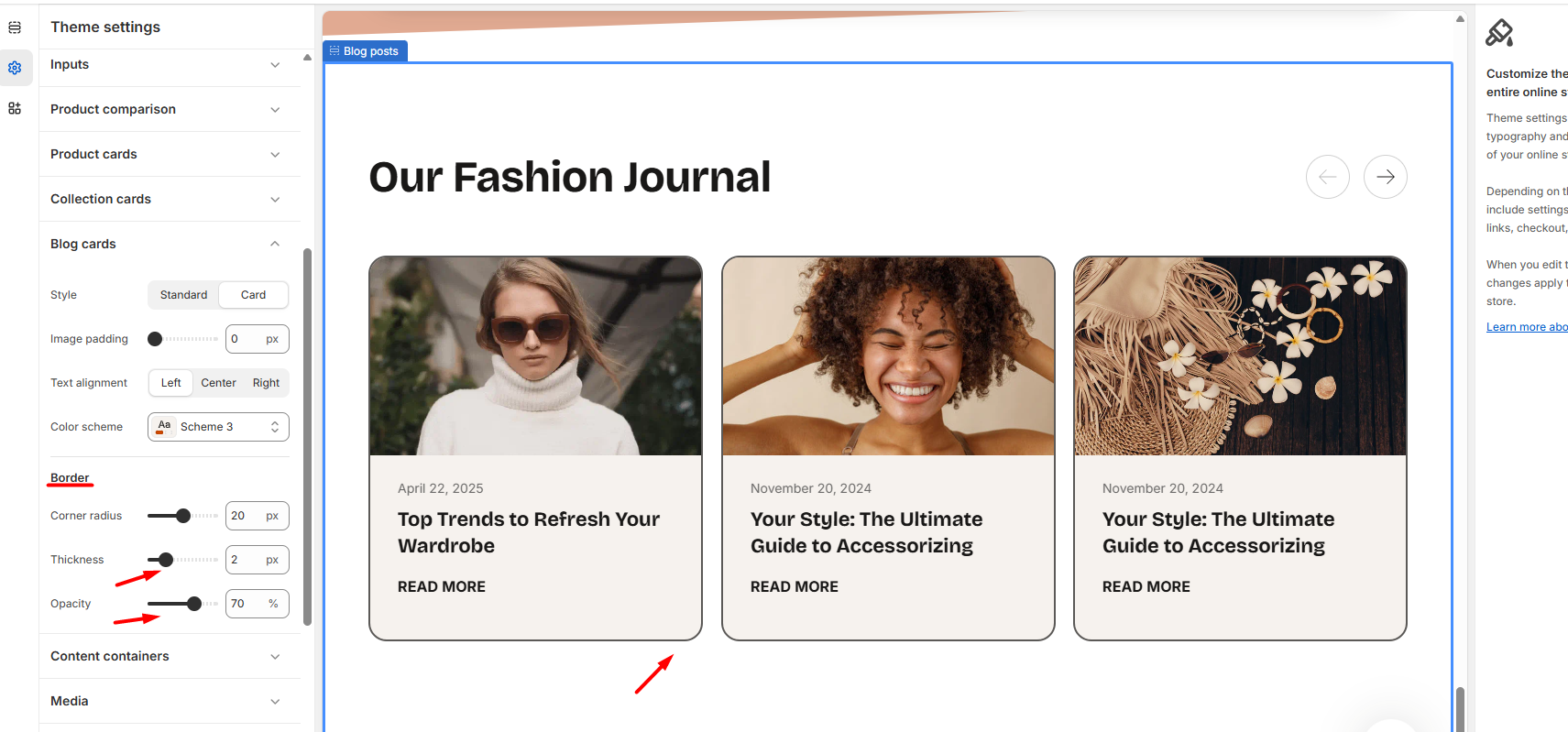Viewport: 1568px width, 732px height.
Task: Click the Aa scheme preview icon
Action: click(x=164, y=427)
